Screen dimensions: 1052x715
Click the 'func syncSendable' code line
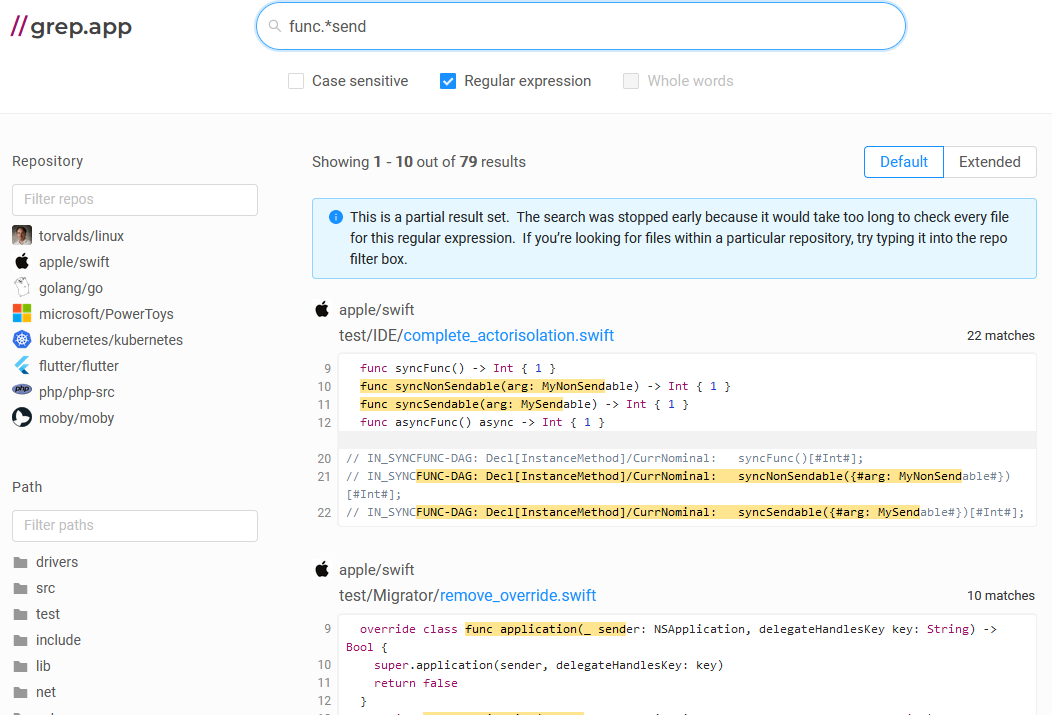(x=524, y=404)
